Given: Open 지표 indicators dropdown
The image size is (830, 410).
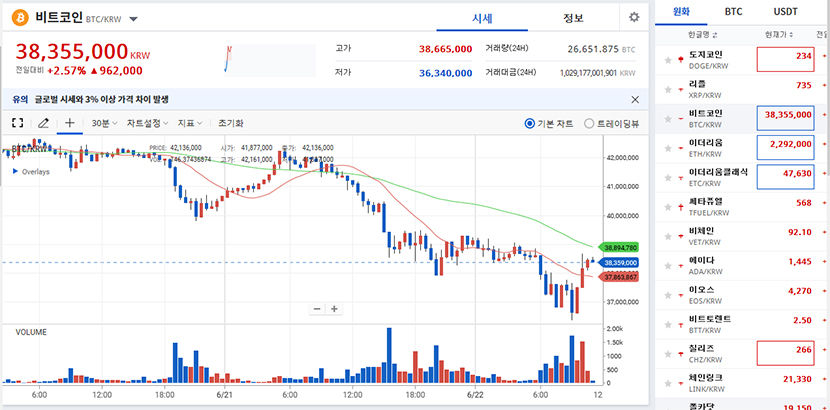Looking at the screenshot, I should (190, 123).
